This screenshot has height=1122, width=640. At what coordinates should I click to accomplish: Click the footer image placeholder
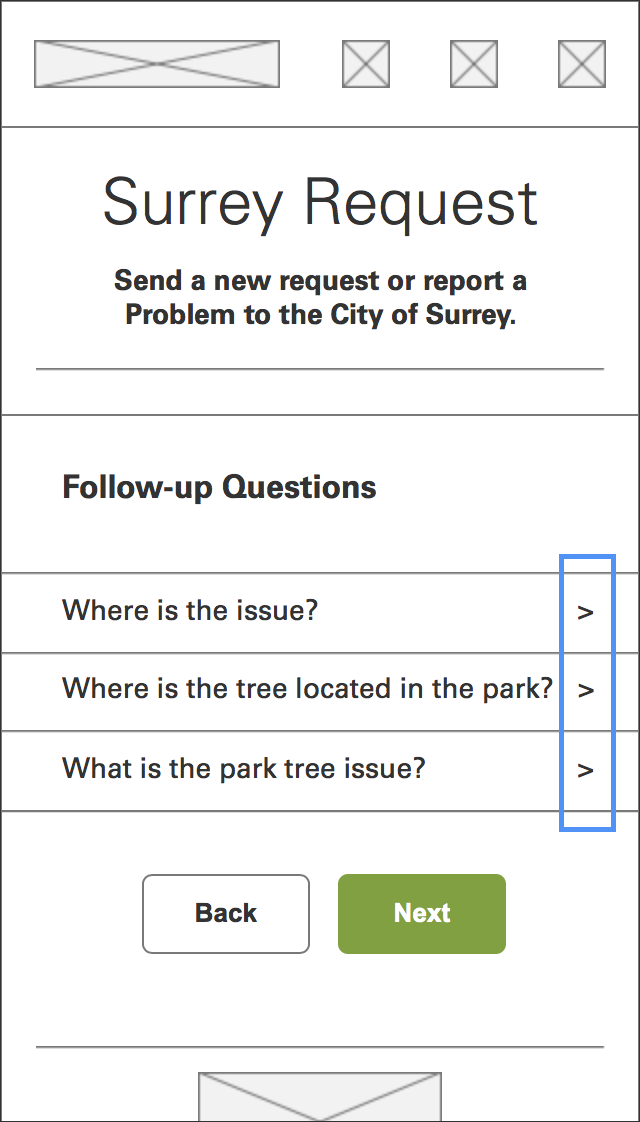point(320,1096)
